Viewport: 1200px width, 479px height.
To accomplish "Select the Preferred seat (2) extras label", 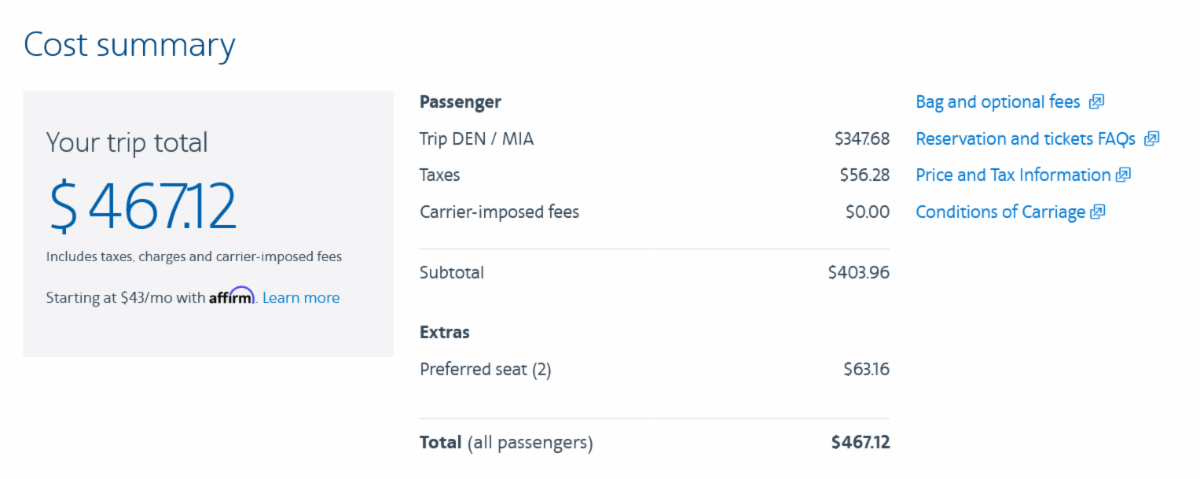I will [x=485, y=369].
